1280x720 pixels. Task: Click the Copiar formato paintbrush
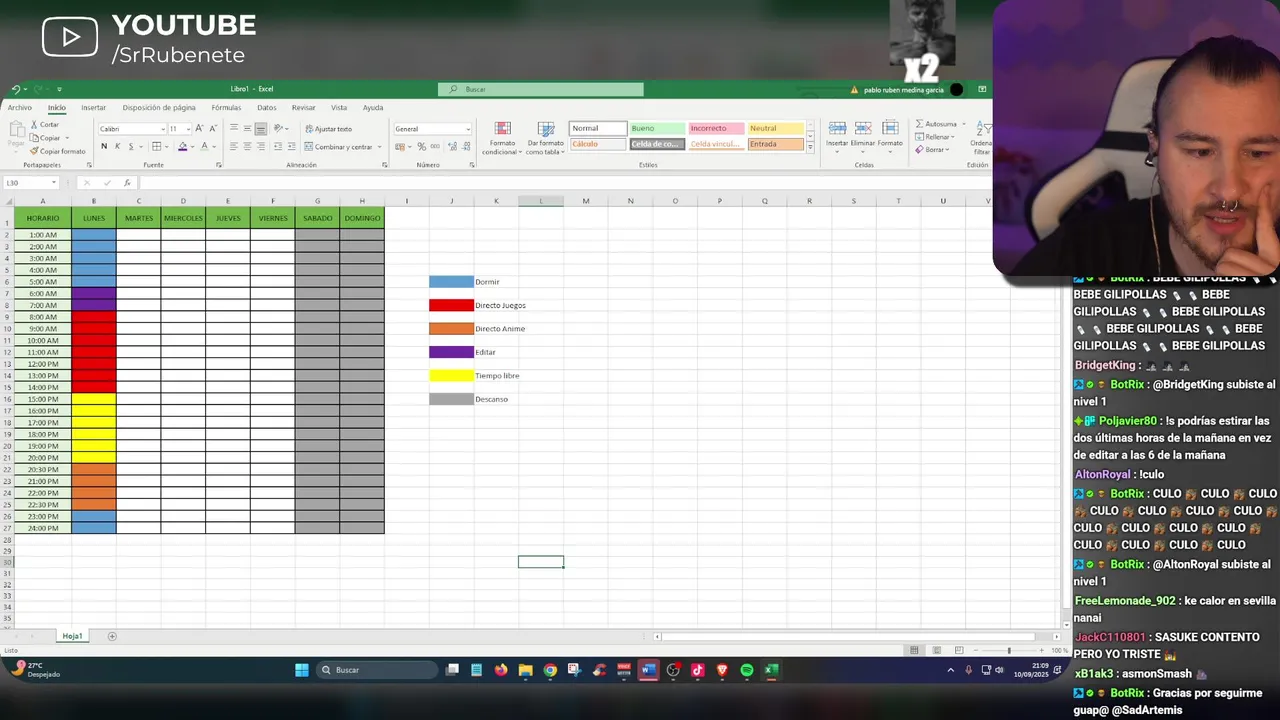(34, 151)
